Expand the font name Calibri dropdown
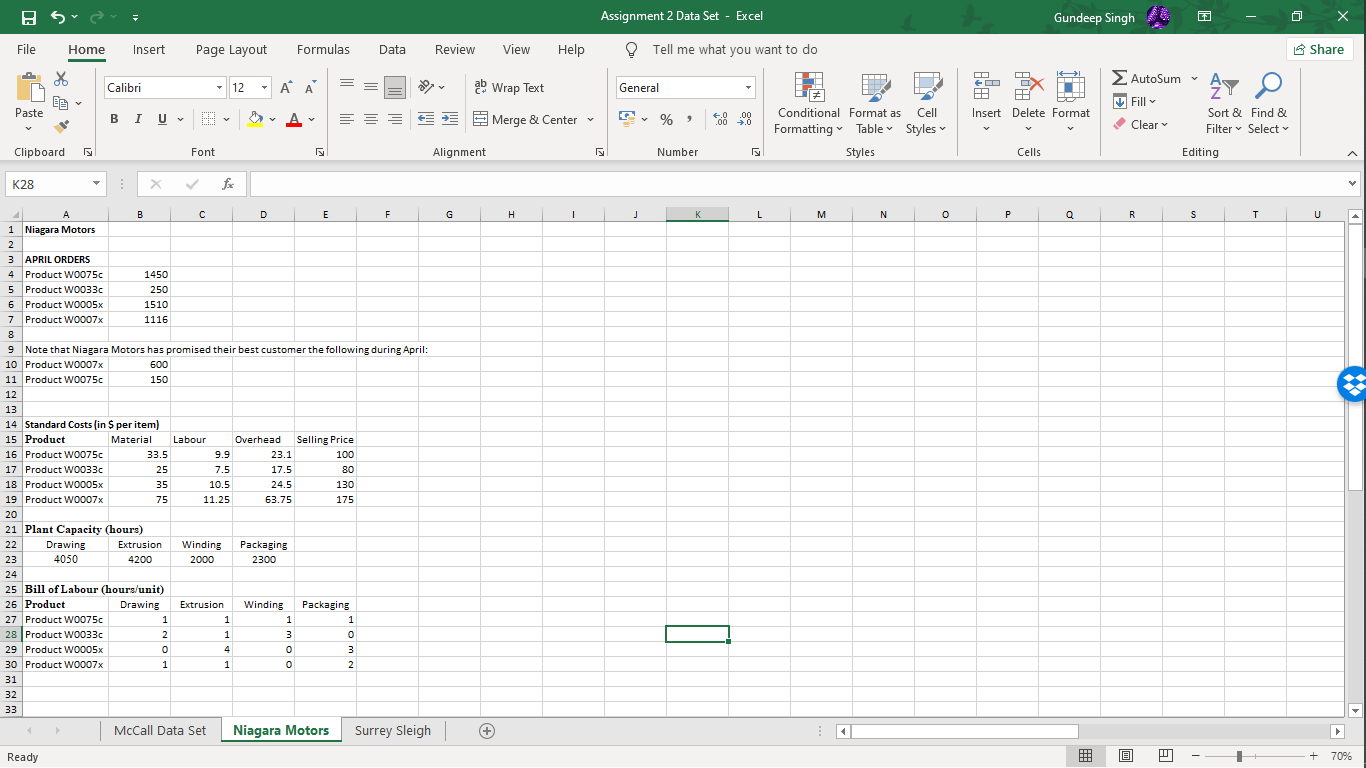Screen dimensions: 1366x768 [x=219, y=88]
